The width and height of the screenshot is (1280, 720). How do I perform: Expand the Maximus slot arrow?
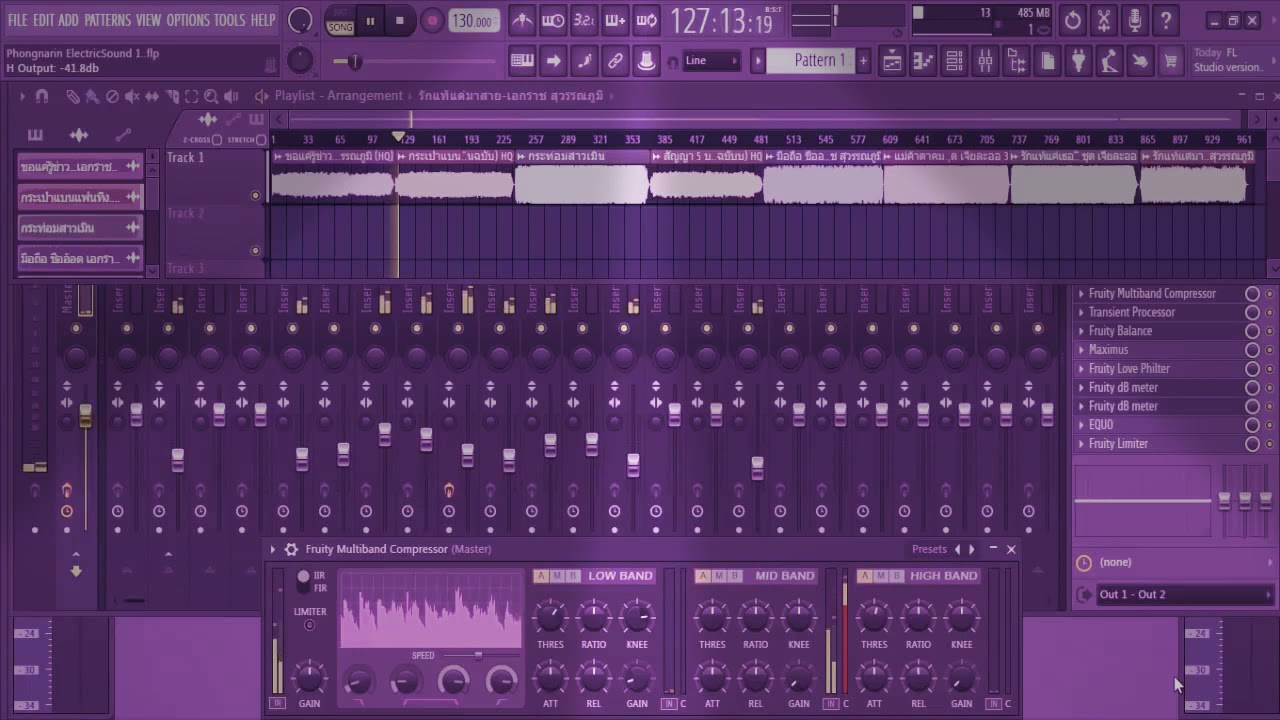pos(1081,350)
